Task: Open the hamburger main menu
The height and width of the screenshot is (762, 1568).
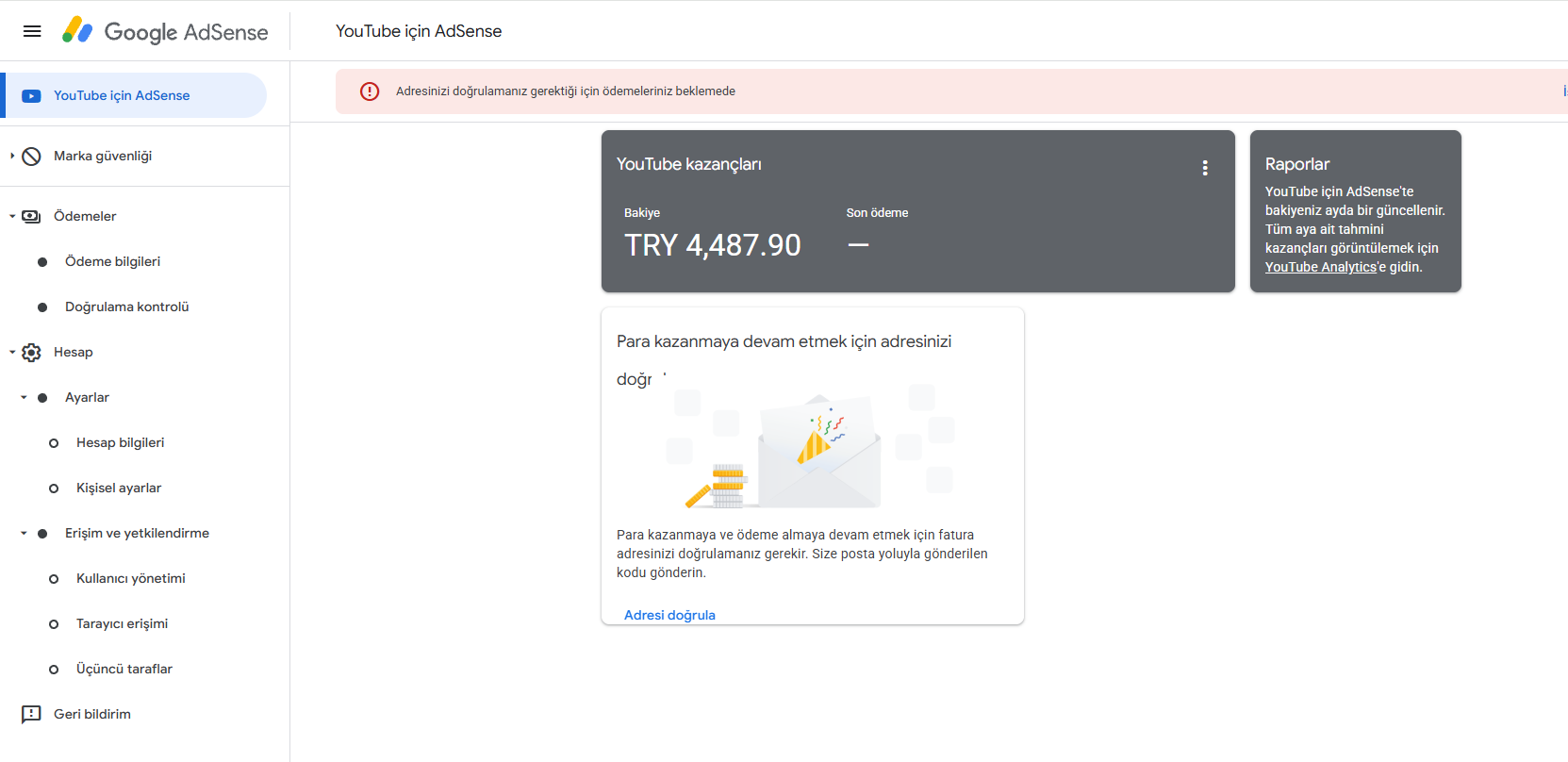Action: [32, 31]
